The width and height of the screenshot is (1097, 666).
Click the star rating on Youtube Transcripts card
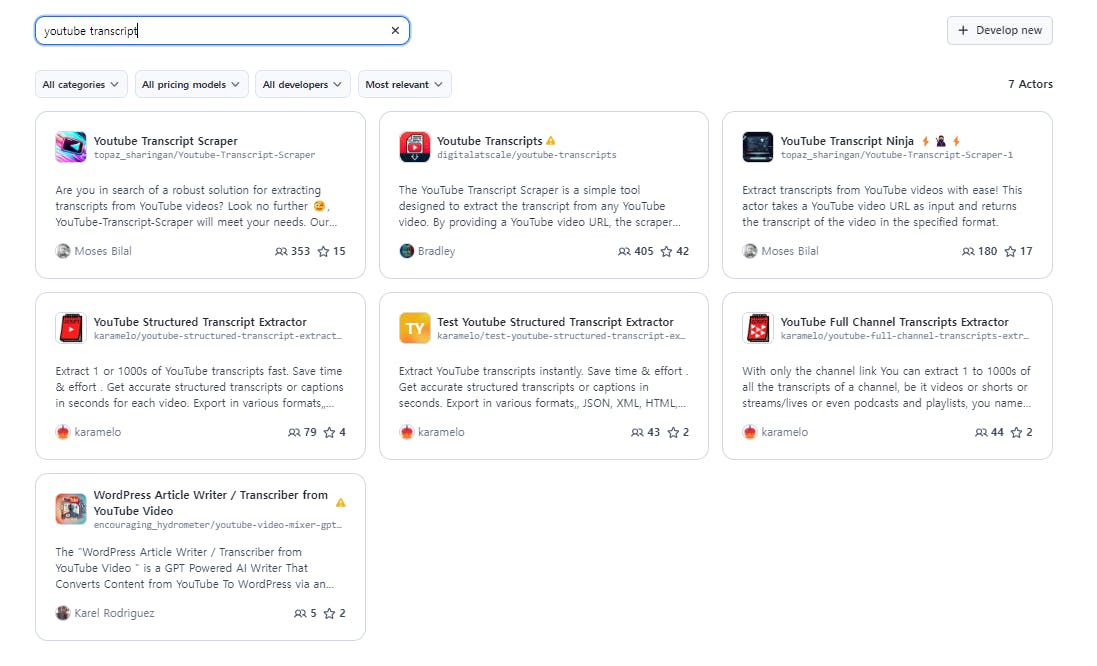click(x=675, y=251)
